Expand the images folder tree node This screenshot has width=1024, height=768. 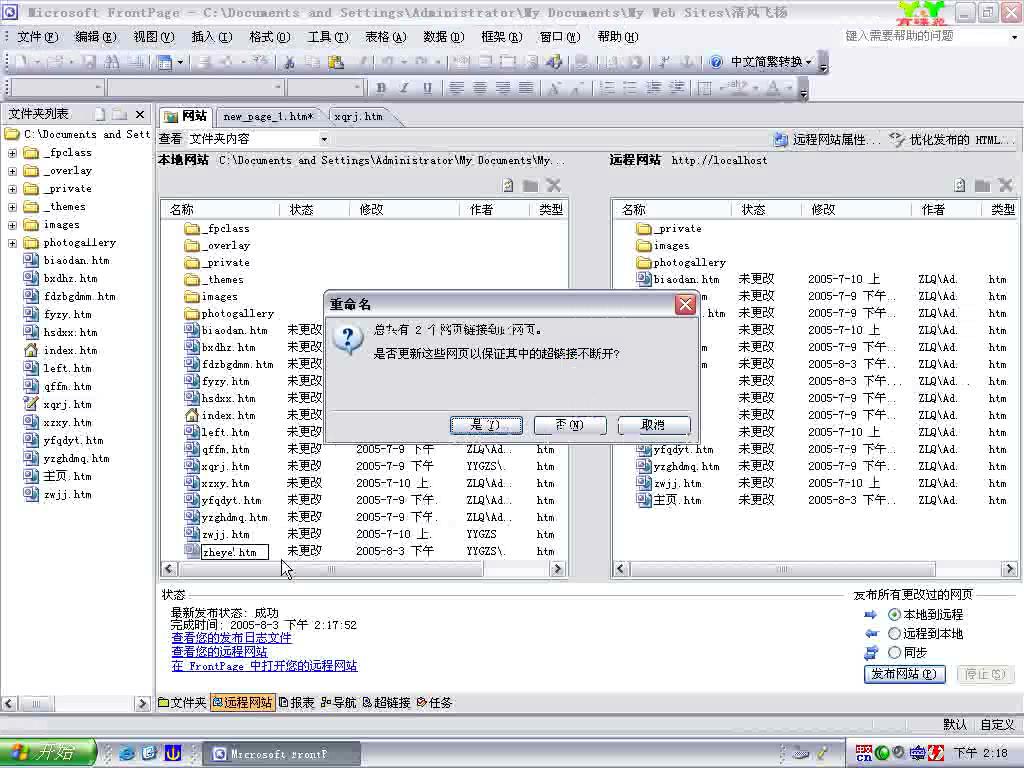(x=12, y=225)
